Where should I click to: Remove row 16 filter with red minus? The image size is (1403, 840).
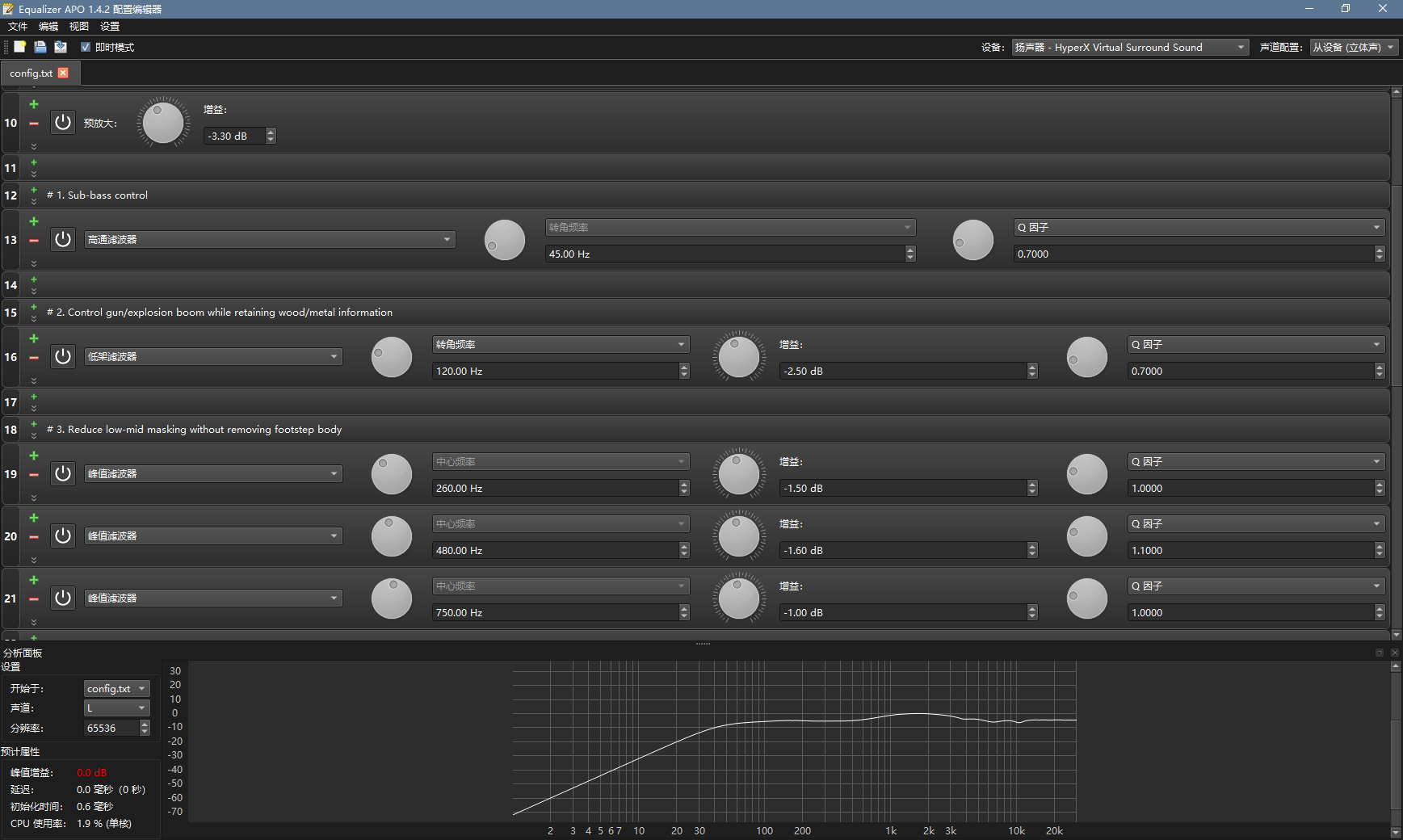pos(34,357)
